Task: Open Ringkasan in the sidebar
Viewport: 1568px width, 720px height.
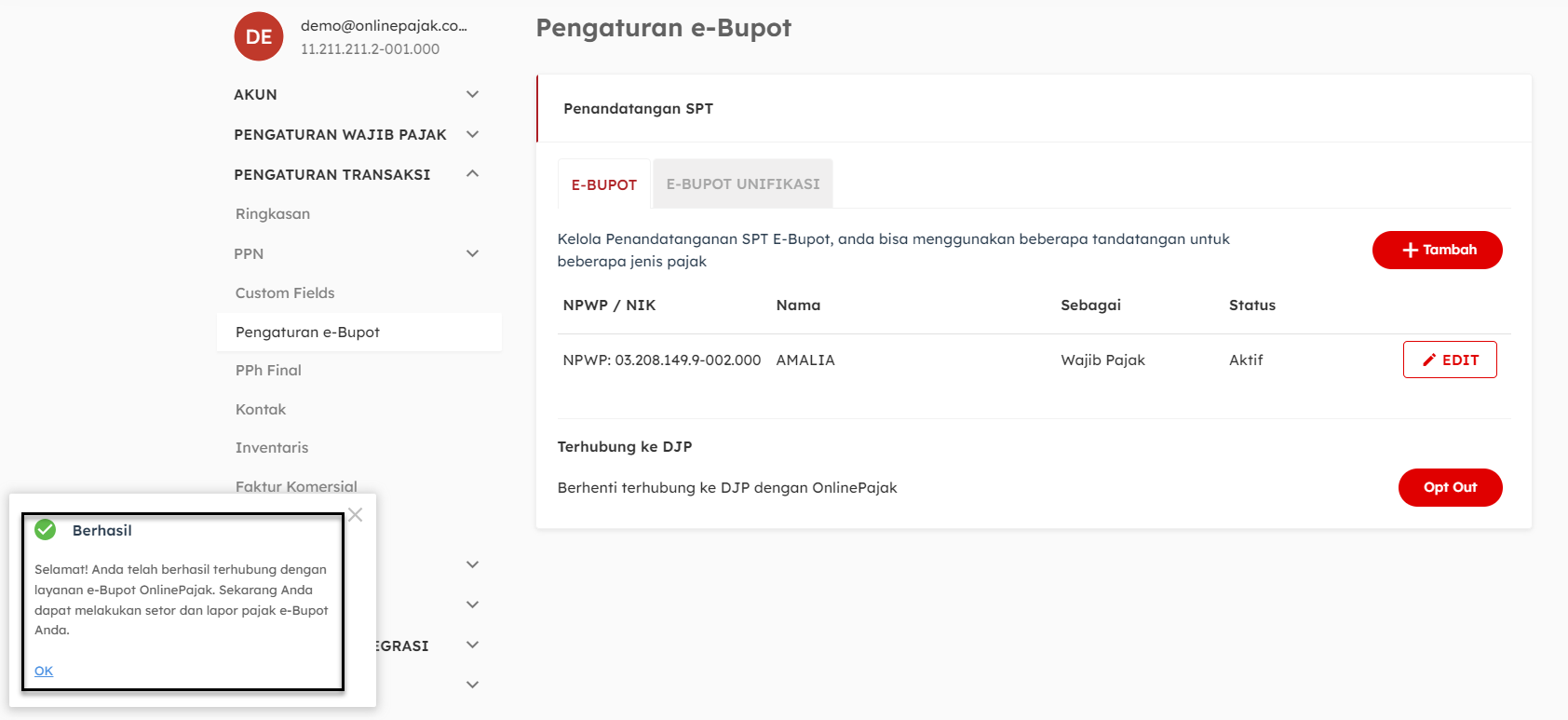Action: 273,214
